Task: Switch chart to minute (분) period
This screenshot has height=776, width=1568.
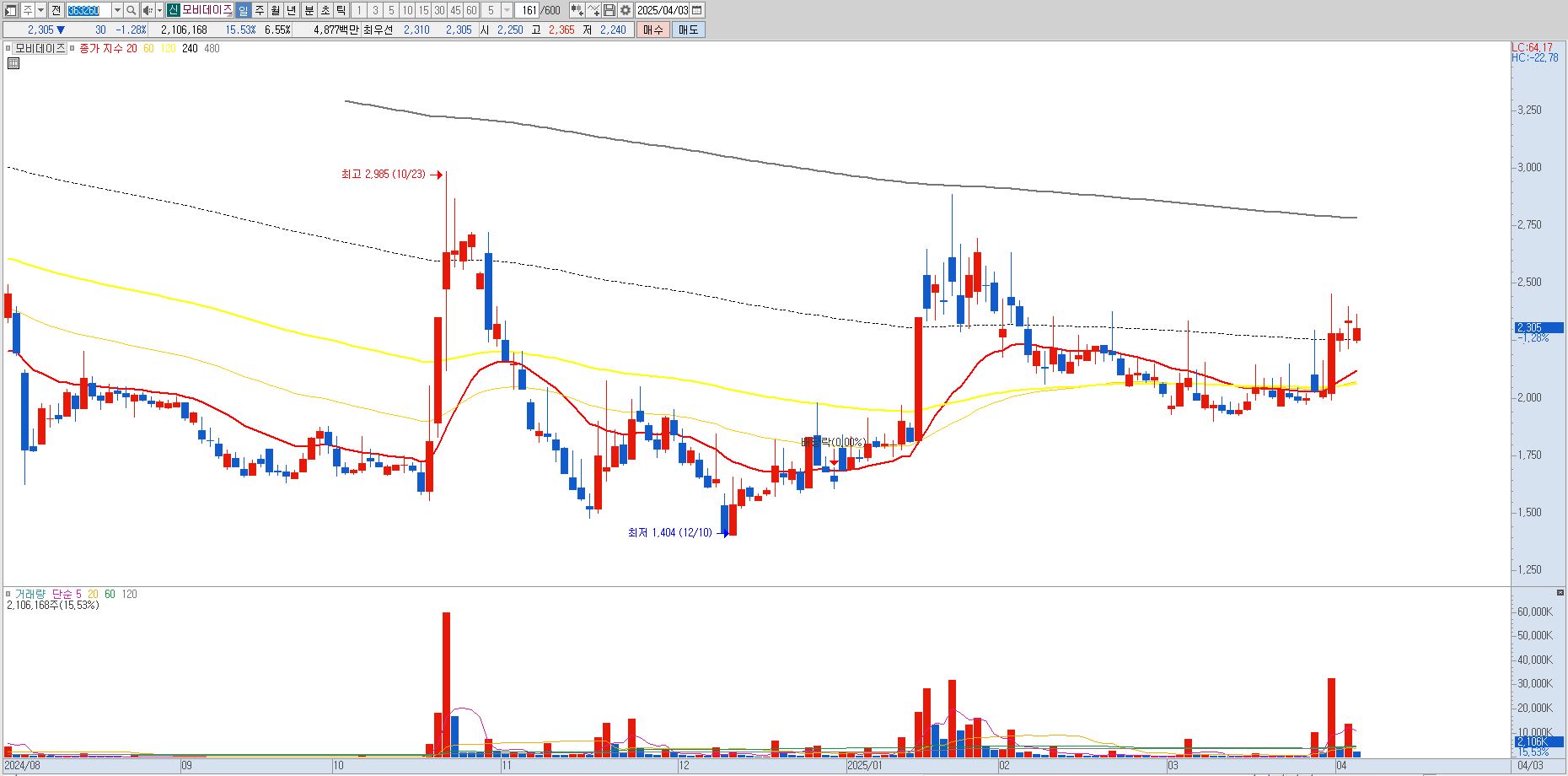Action: (x=309, y=10)
